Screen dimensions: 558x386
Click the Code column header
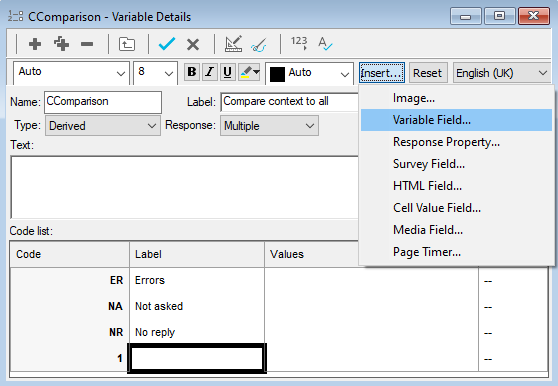tap(70, 254)
